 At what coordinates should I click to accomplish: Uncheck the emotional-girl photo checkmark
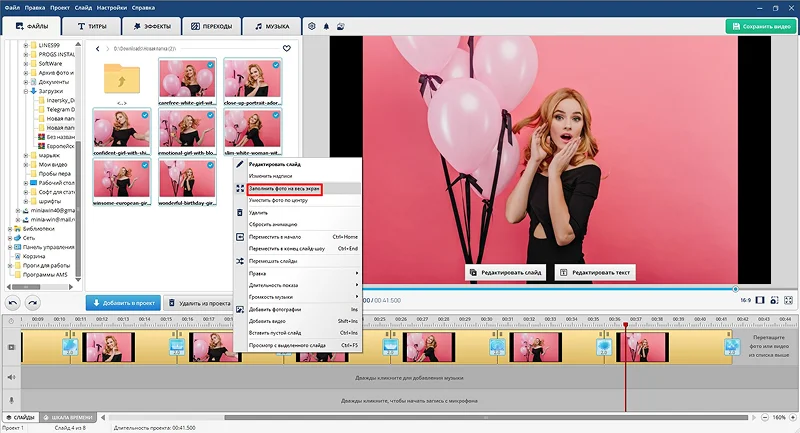click(210, 115)
